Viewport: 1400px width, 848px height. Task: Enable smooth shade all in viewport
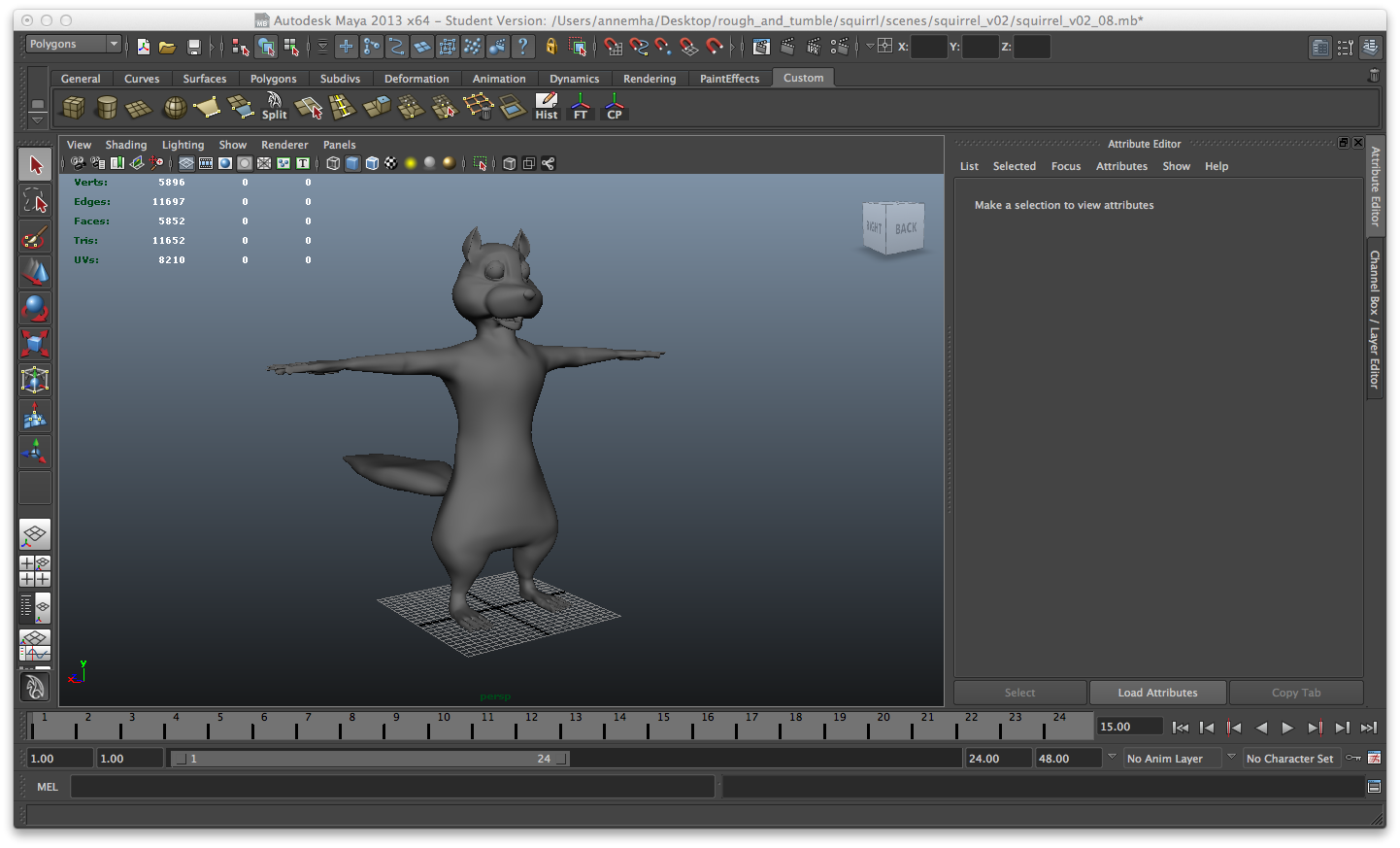coord(351,163)
